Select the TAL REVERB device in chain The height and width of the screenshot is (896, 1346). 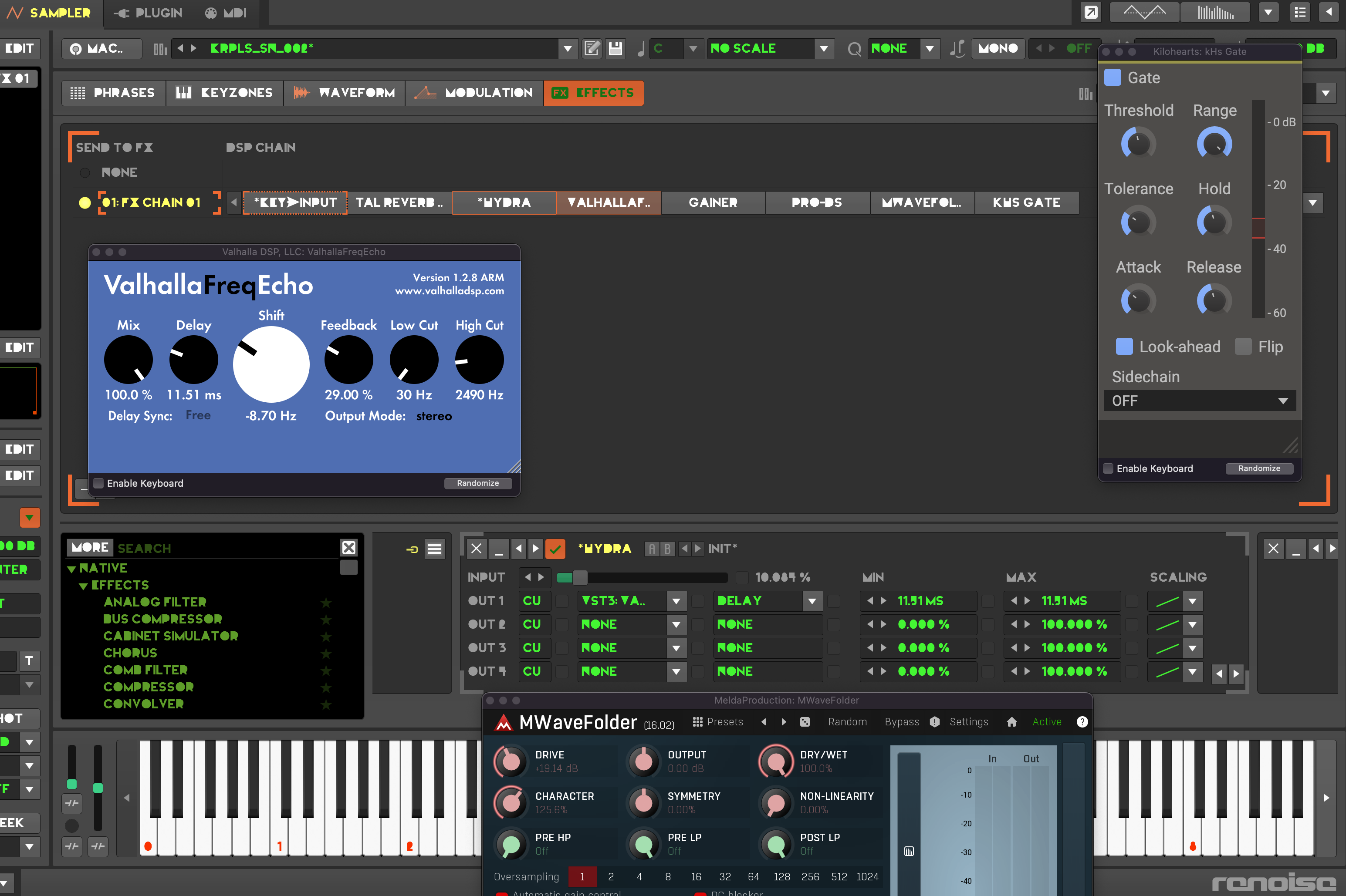tap(399, 203)
